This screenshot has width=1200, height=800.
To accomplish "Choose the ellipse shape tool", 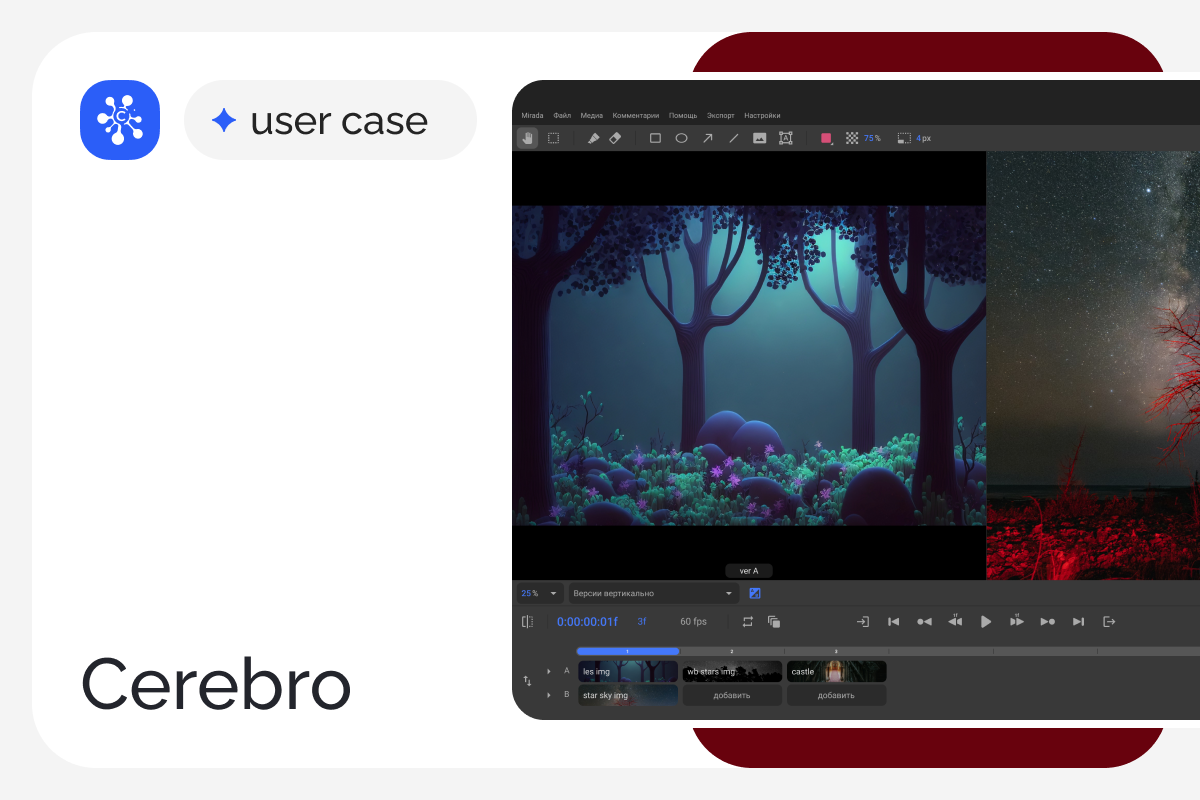I will click(681, 138).
